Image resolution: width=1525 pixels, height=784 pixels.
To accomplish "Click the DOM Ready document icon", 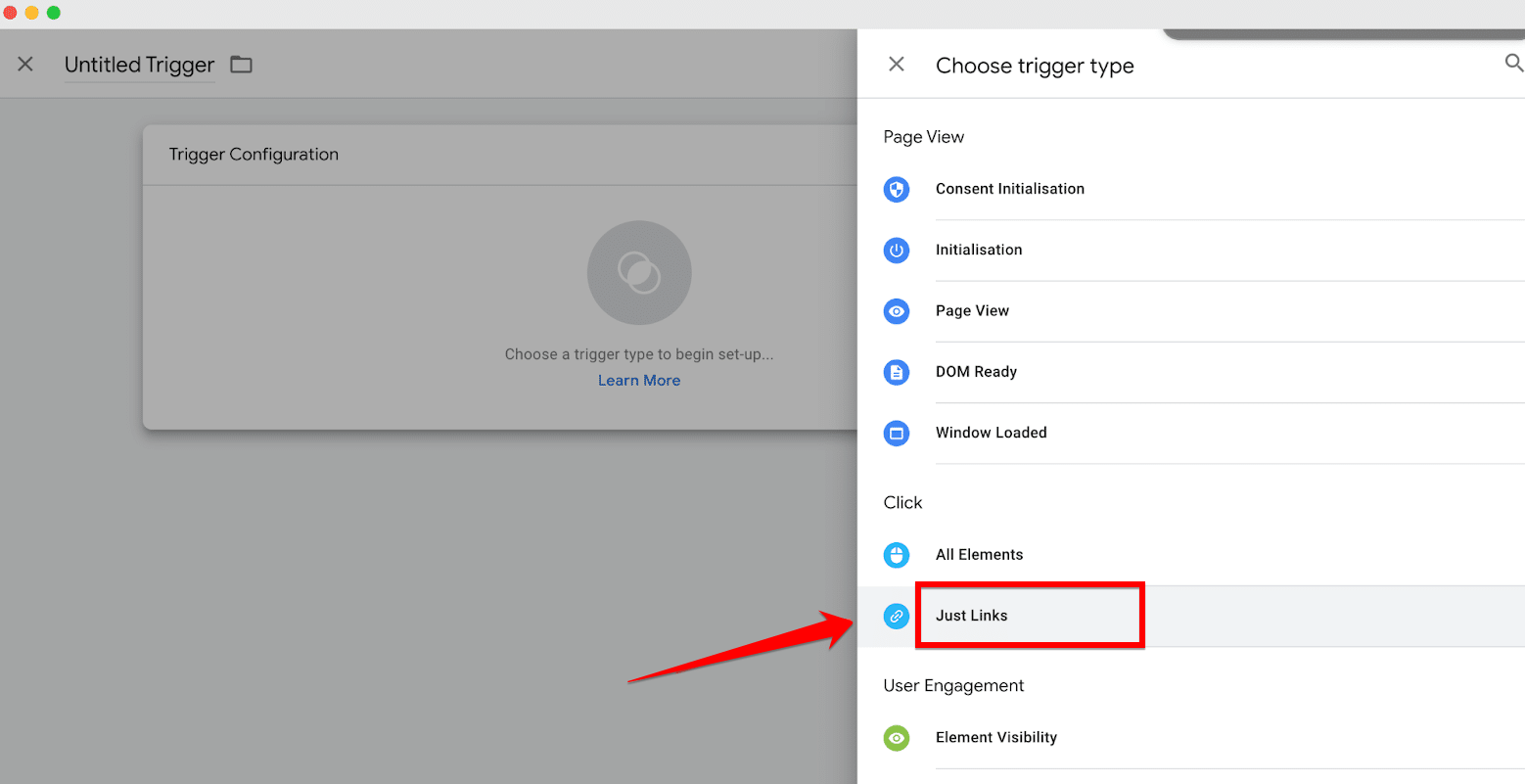I will 896,372.
